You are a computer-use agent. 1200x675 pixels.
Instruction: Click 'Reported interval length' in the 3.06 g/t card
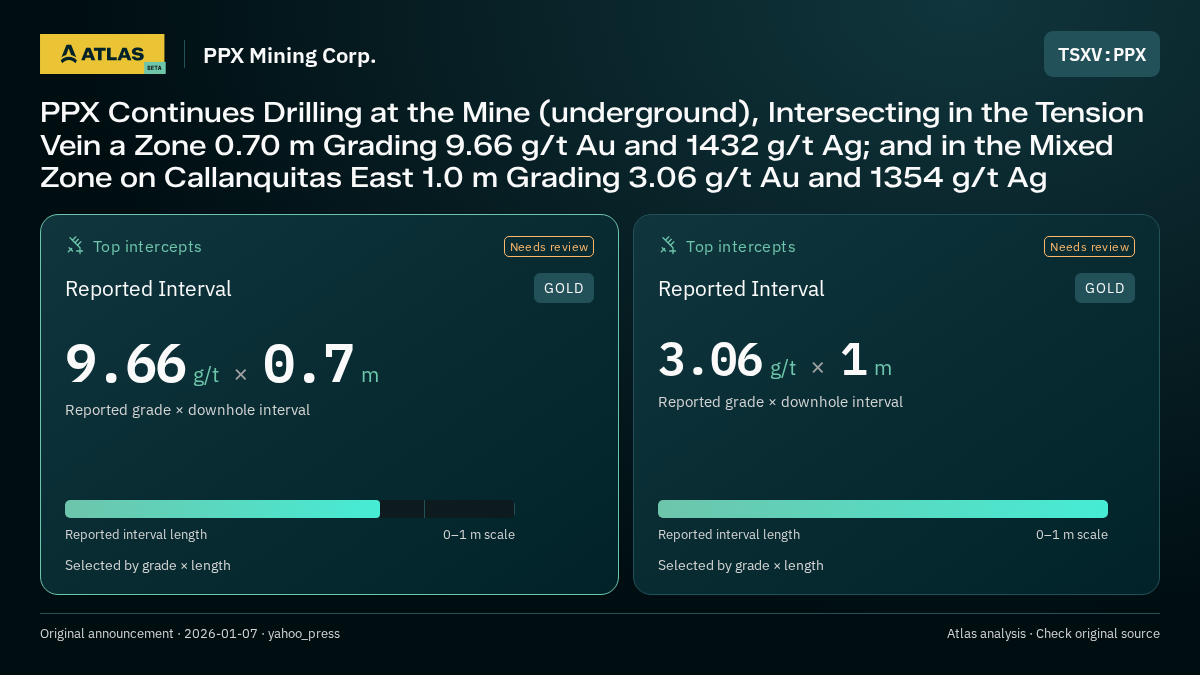pyautogui.click(x=729, y=535)
